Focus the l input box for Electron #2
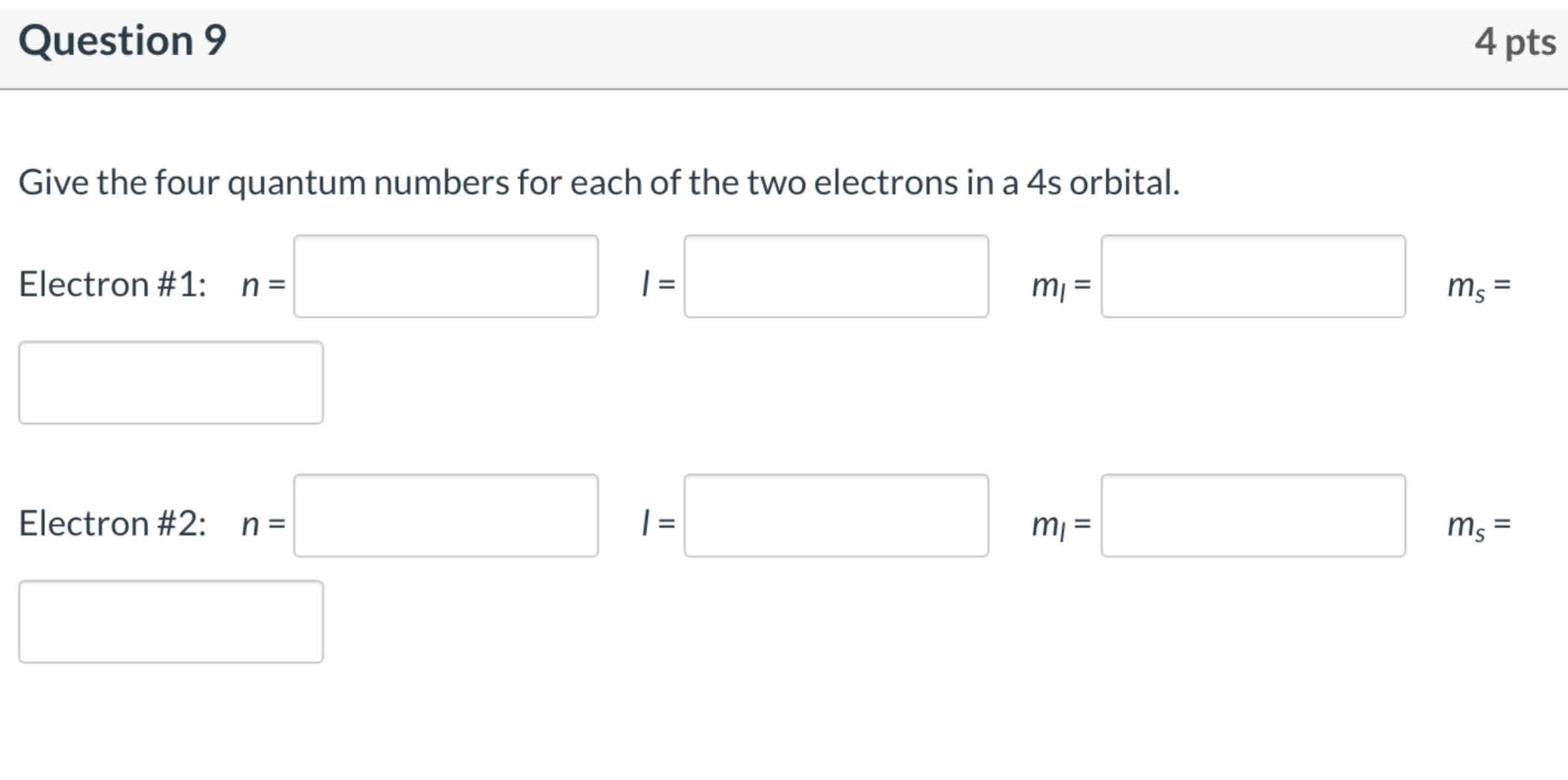 point(836,516)
